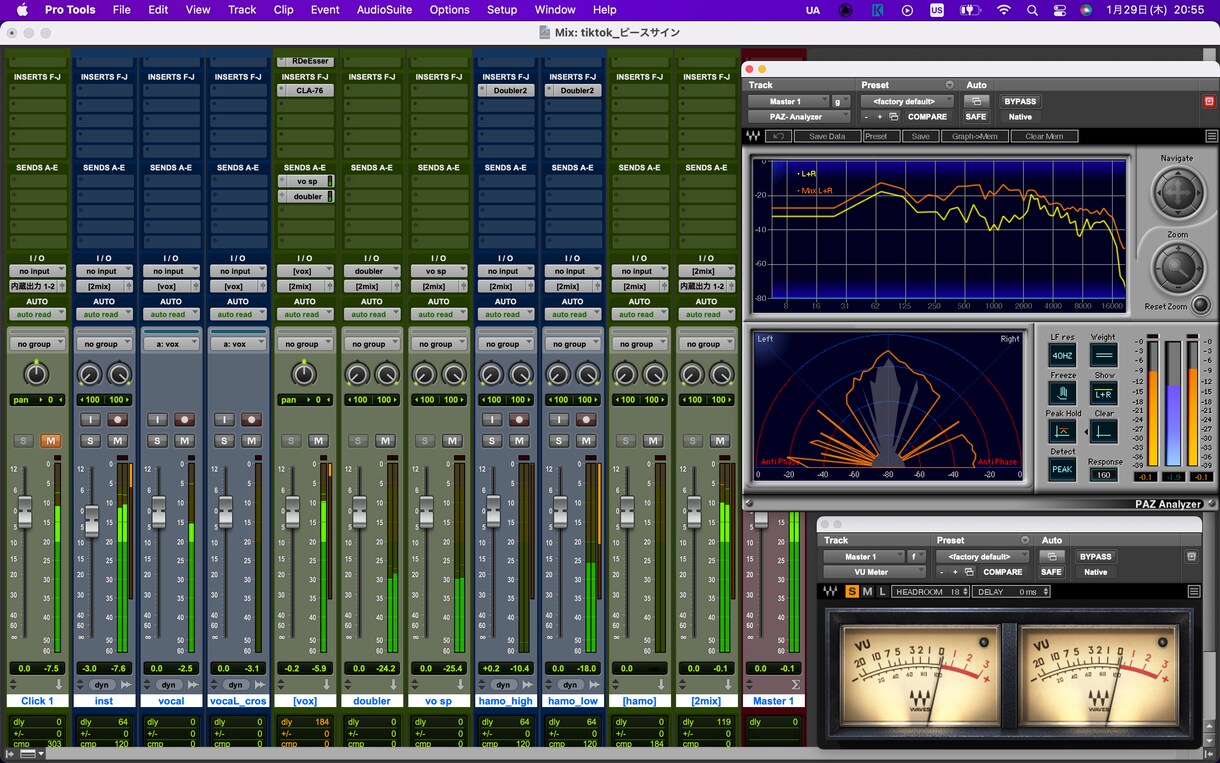The image size is (1220, 763).
Task: Open the VU Meter plugin selector dropdown
Action: 874,572
